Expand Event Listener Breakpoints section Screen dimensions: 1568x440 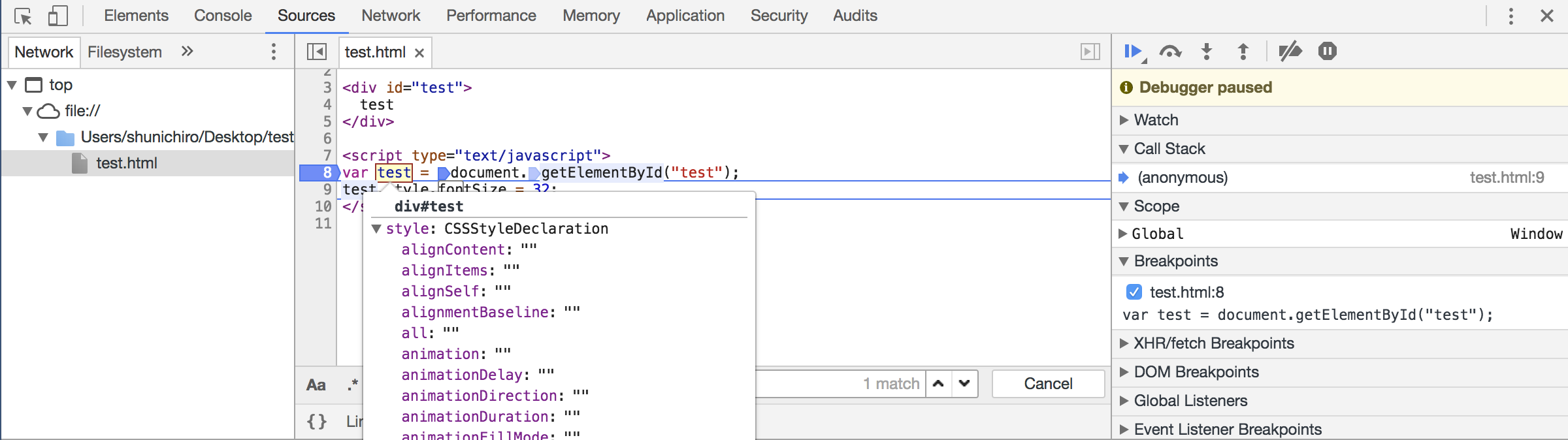click(x=1124, y=430)
